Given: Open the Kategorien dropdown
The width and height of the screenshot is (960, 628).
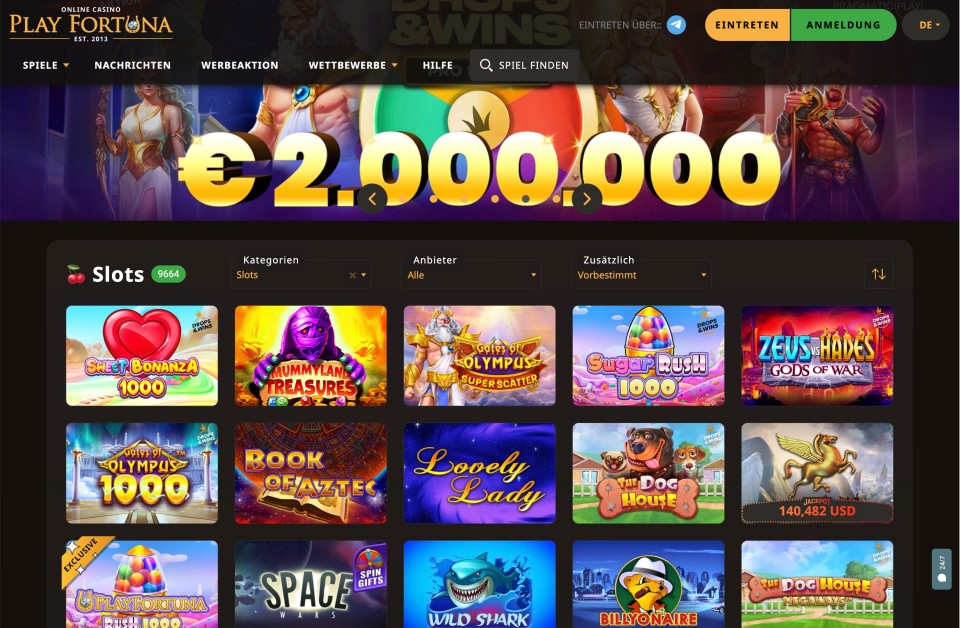Looking at the screenshot, I should tap(301, 275).
